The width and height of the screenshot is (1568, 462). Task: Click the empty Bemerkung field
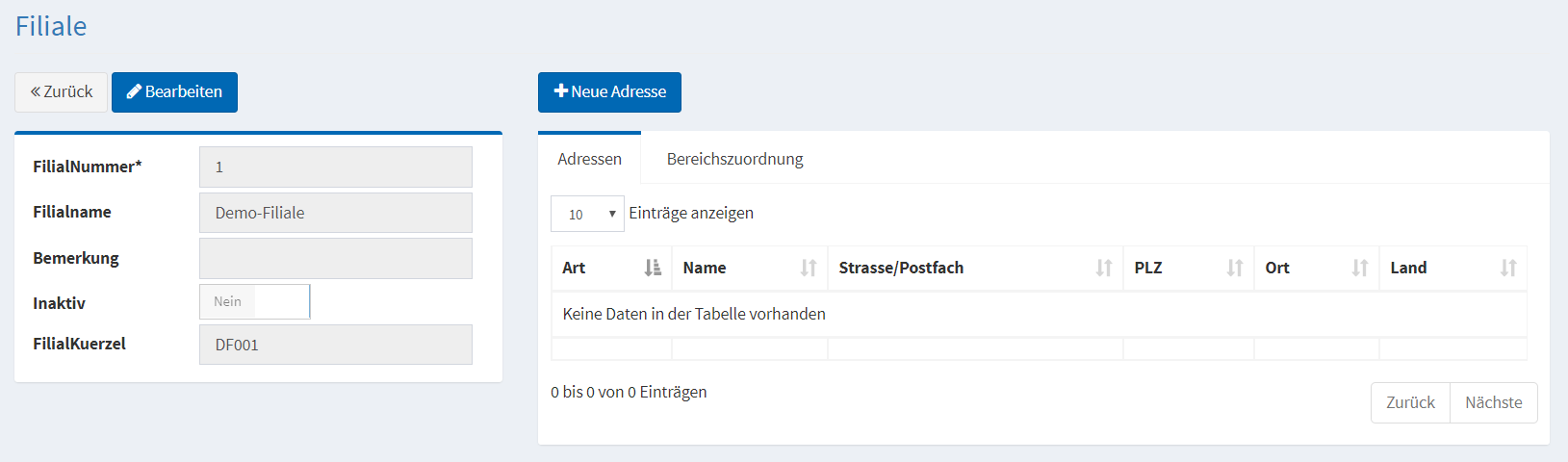tap(335, 258)
